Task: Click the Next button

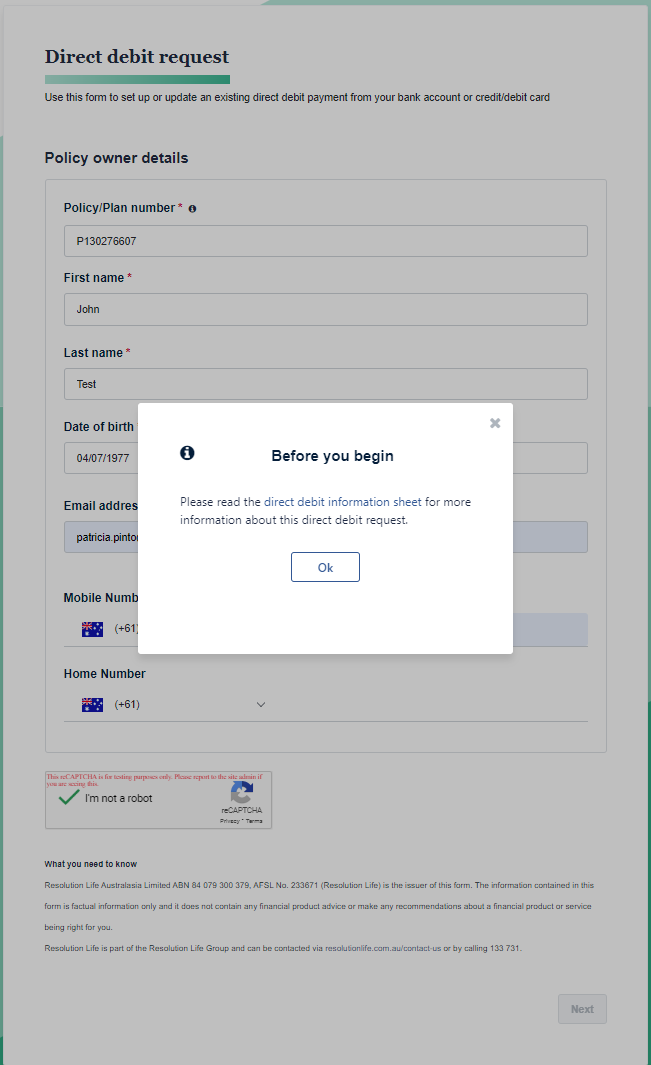Action: 582,1009
